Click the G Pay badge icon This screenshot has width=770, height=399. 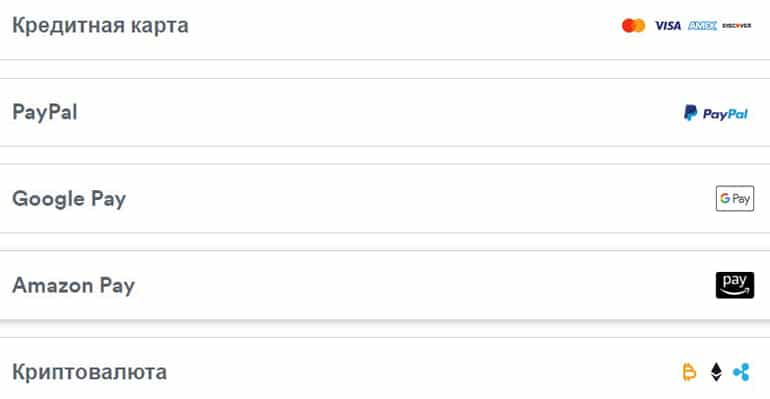coord(735,198)
